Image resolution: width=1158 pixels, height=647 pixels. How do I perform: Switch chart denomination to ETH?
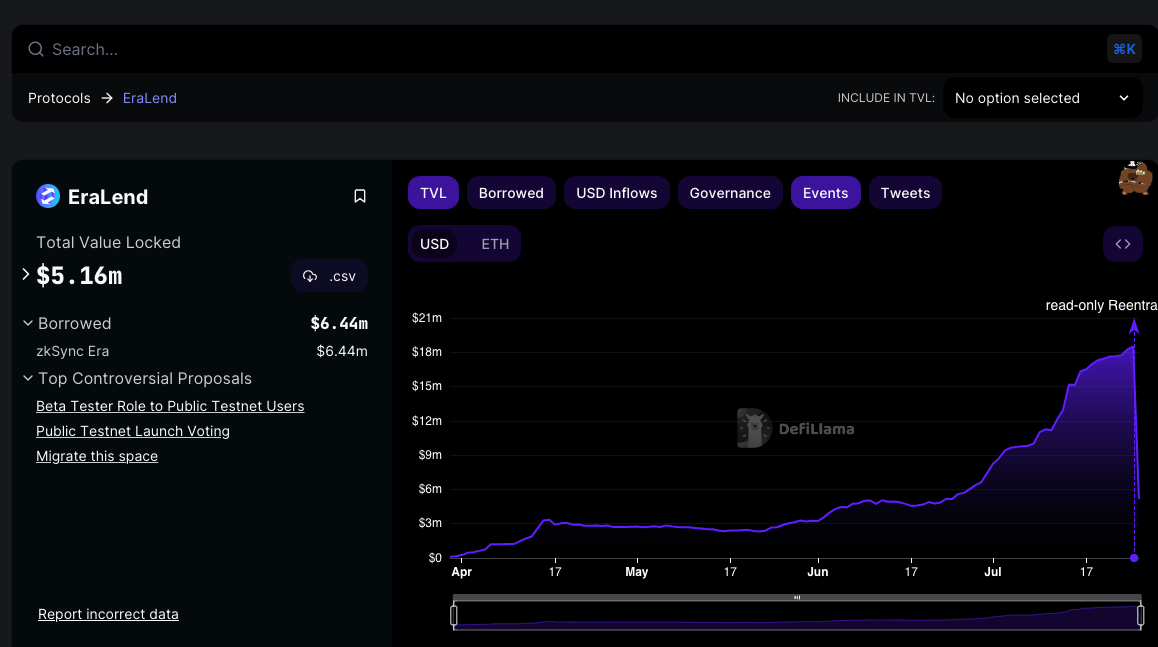495,244
